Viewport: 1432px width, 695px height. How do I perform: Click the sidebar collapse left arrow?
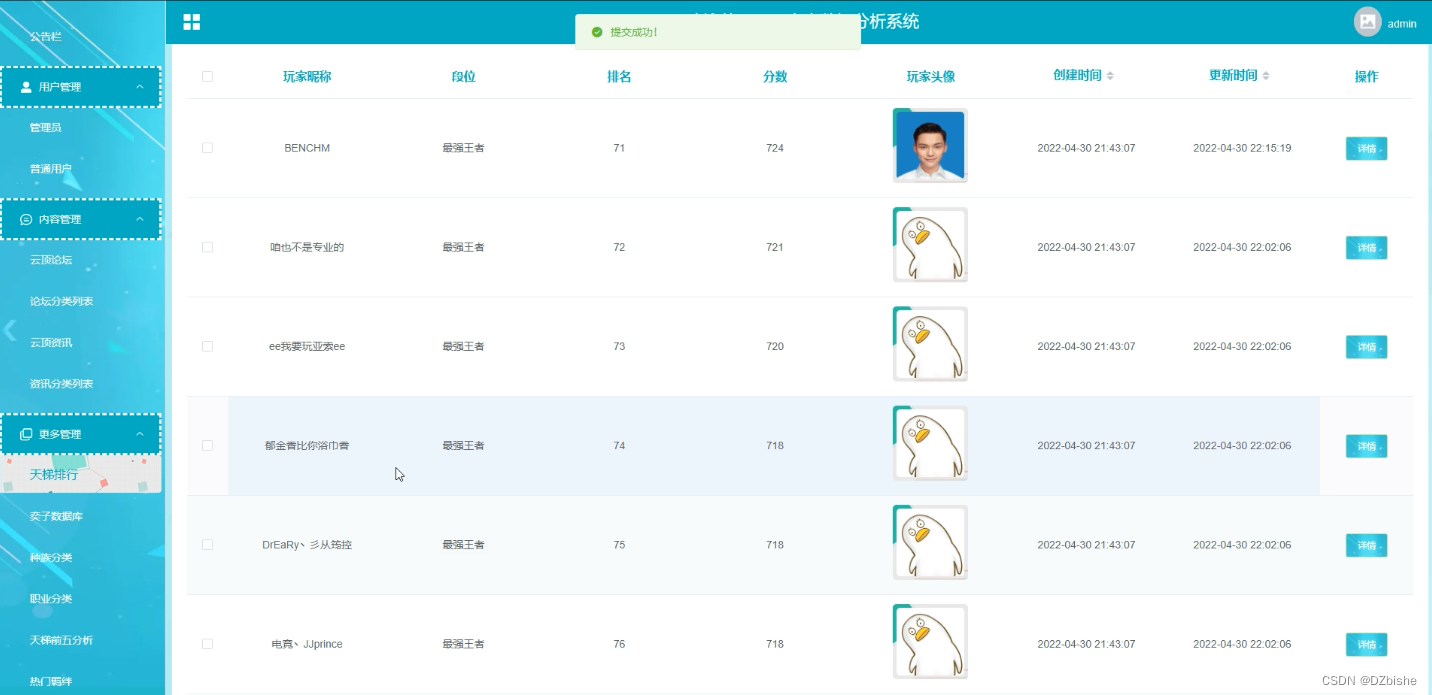[10, 330]
